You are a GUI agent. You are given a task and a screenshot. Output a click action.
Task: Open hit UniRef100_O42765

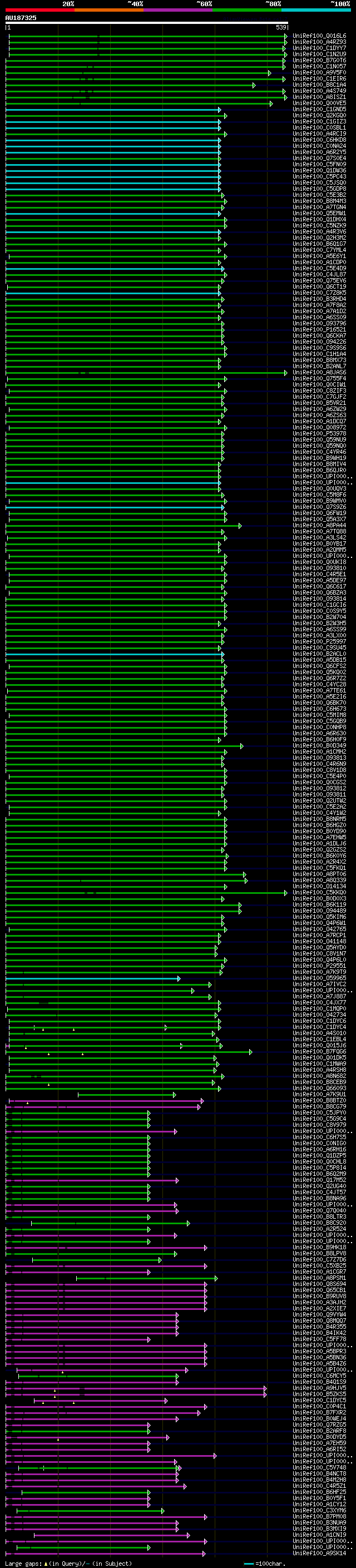pyautogui.click(x=319, y=929)
